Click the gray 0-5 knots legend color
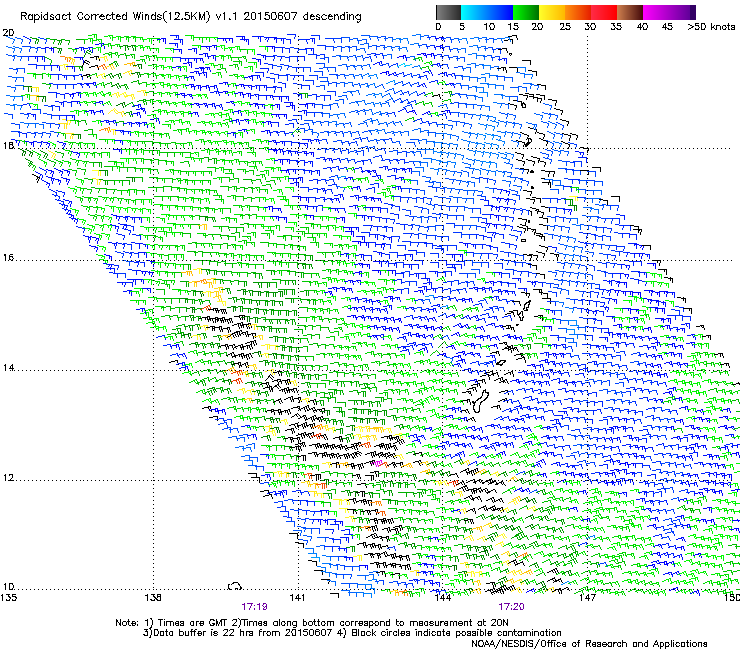 coord(448,12)
